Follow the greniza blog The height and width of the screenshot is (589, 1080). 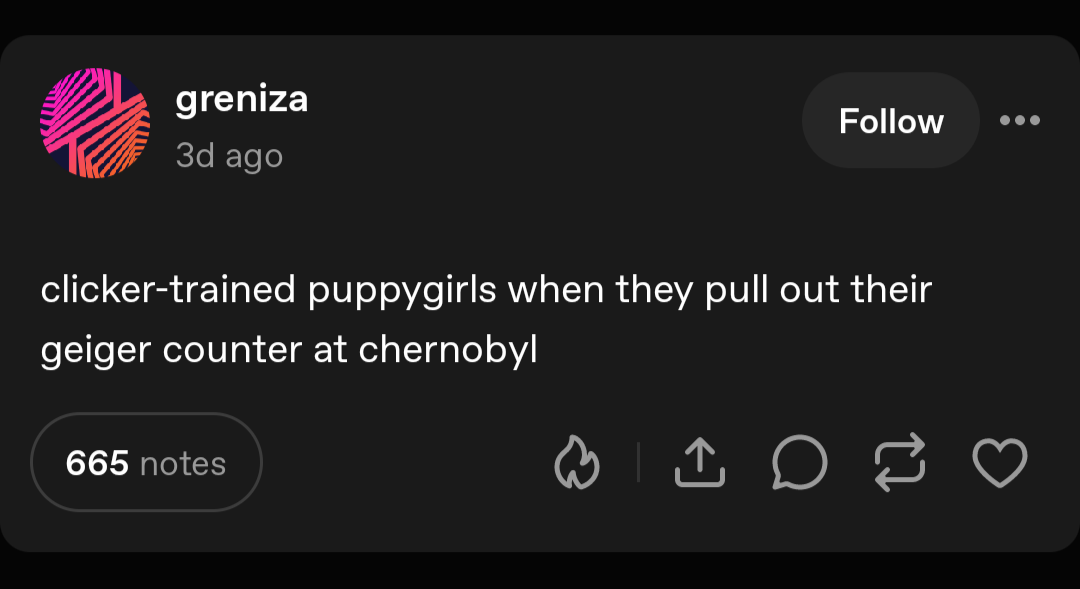(x=890, y=121)
